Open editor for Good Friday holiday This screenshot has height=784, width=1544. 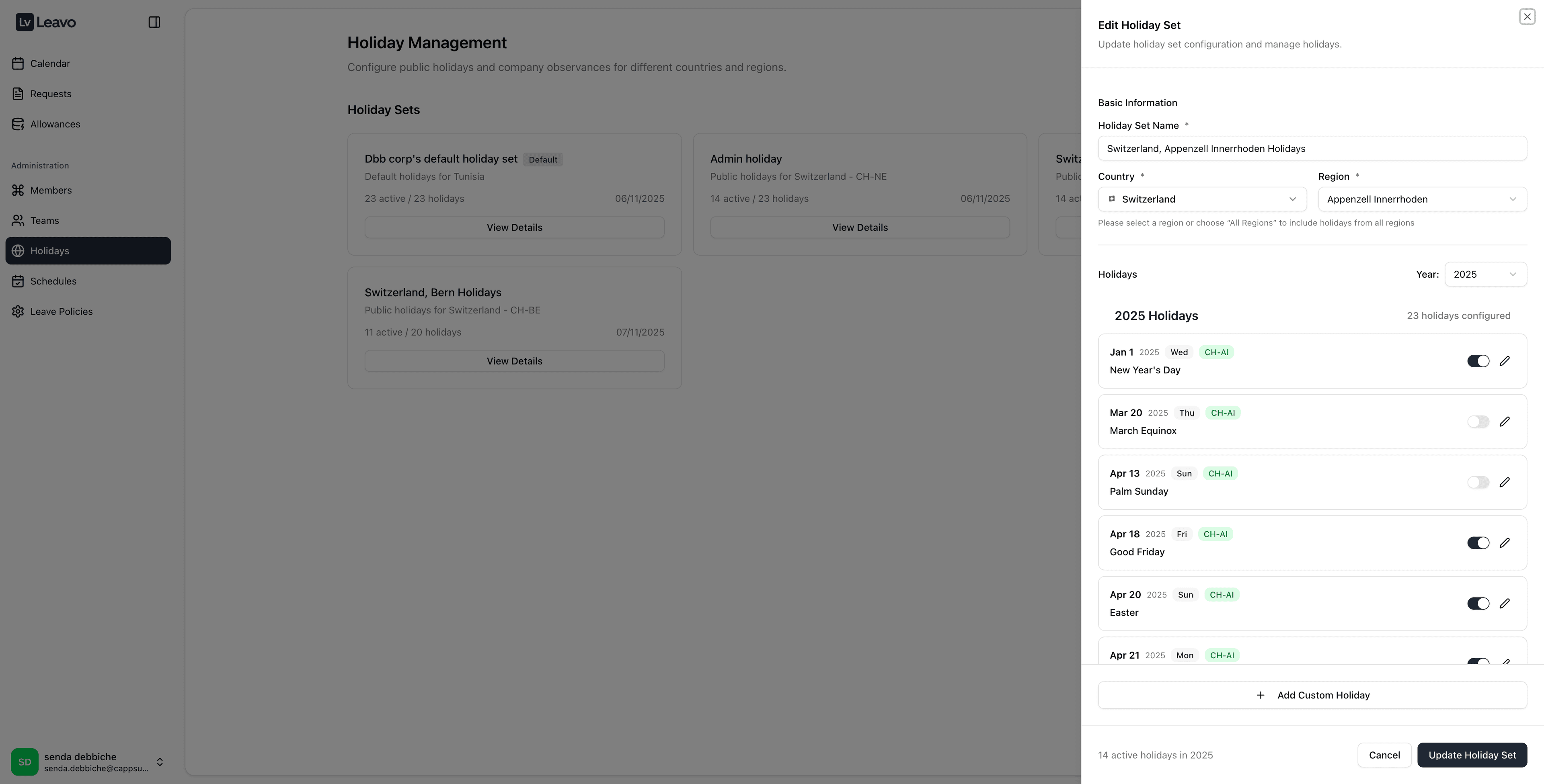point(1505,542)
